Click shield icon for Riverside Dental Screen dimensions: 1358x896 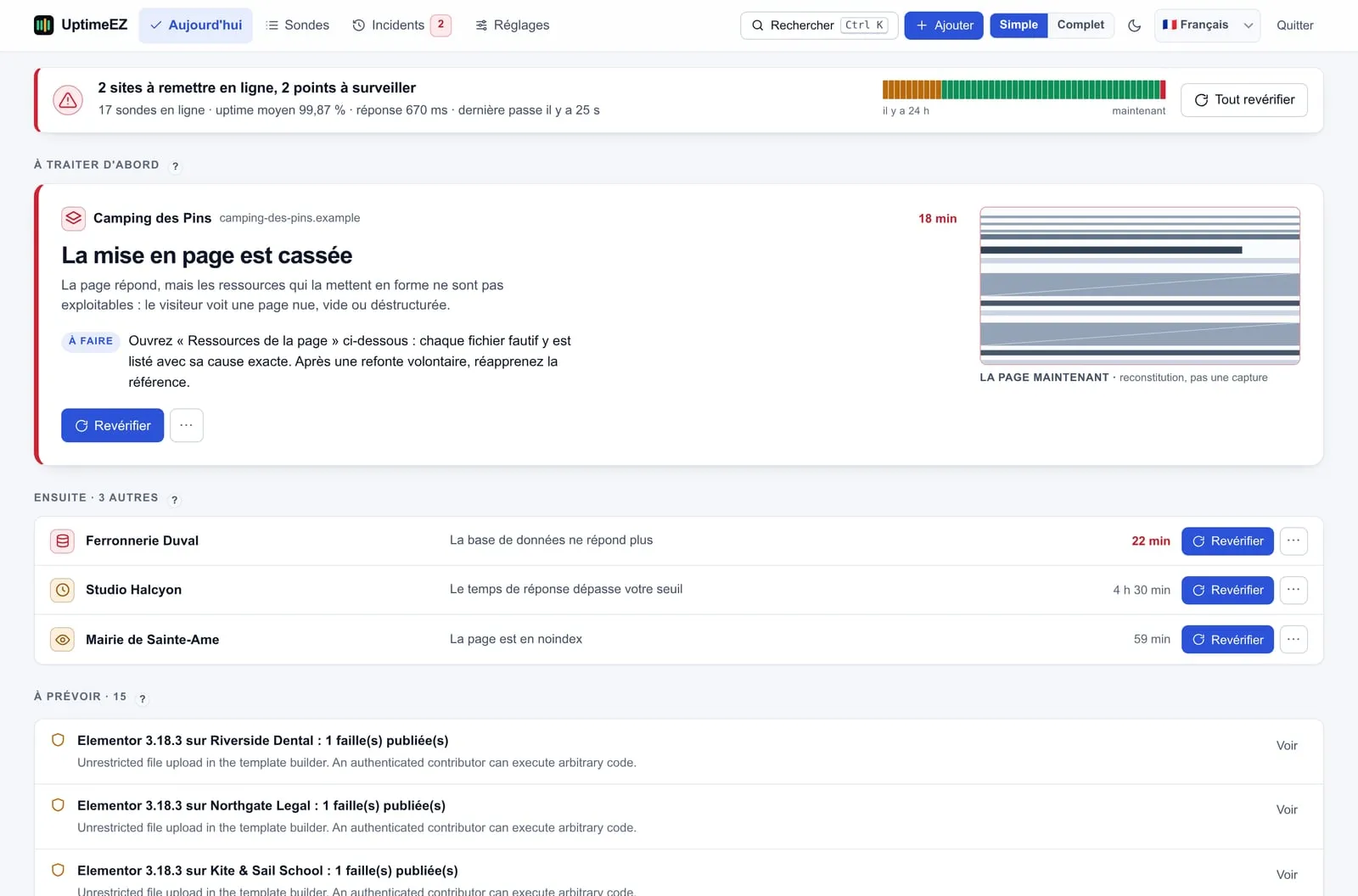click(59, 740)
